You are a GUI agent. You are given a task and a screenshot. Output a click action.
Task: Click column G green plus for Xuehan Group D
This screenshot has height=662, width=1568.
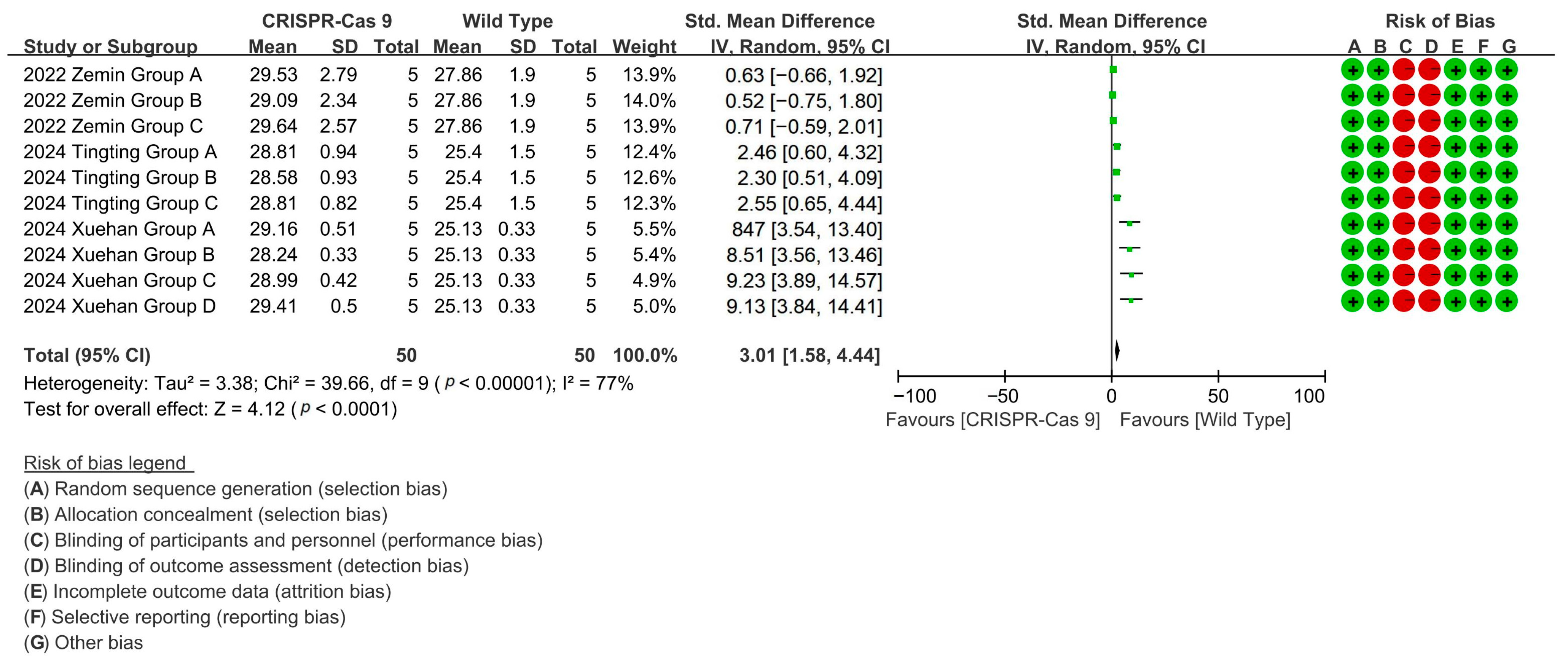click(1506, 301)
